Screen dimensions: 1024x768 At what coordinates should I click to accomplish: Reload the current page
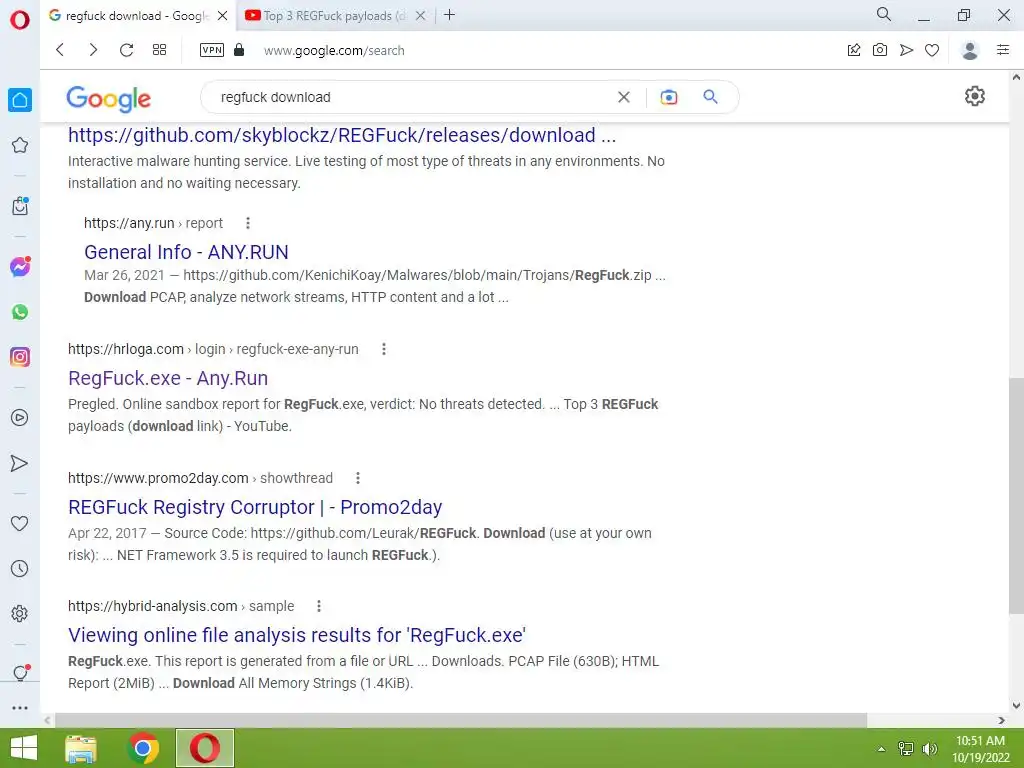pyautogui.click(x=126, y=50)
